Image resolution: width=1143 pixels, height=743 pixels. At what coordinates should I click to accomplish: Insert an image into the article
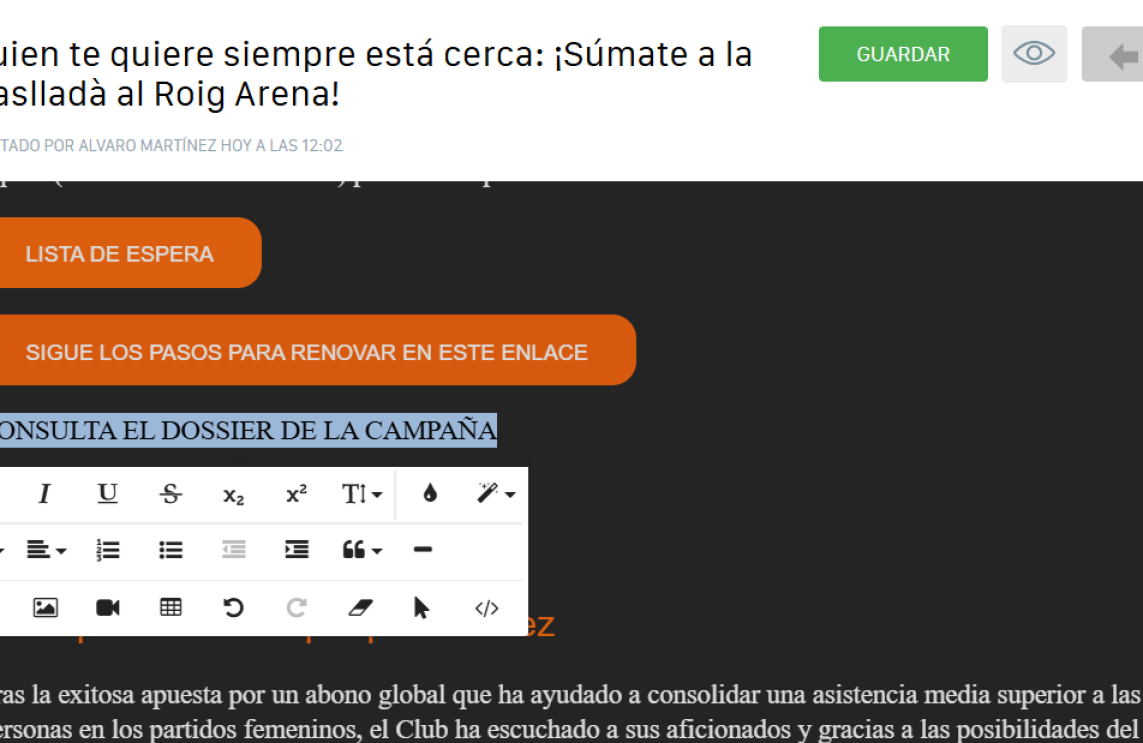pyautogui.click(x=45, y=608)
